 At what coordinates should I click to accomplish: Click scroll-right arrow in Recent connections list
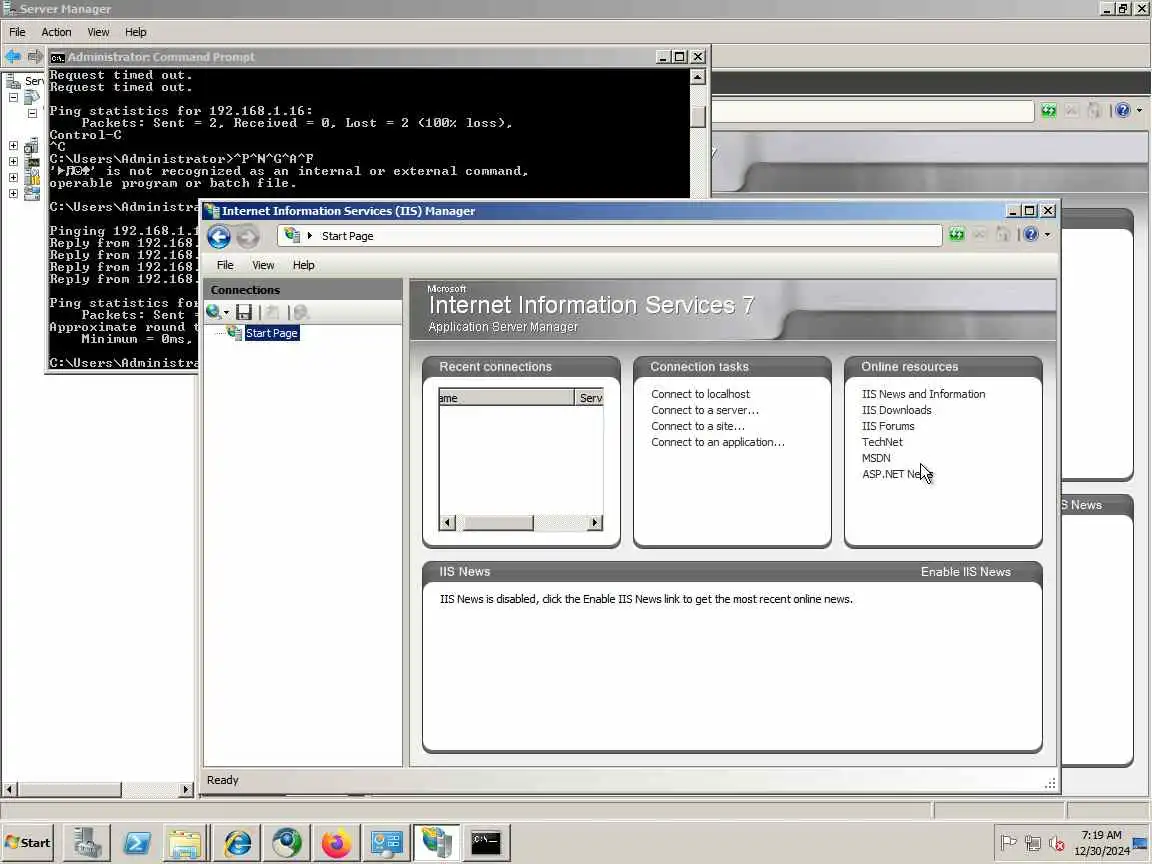click(x=595, y=523)
